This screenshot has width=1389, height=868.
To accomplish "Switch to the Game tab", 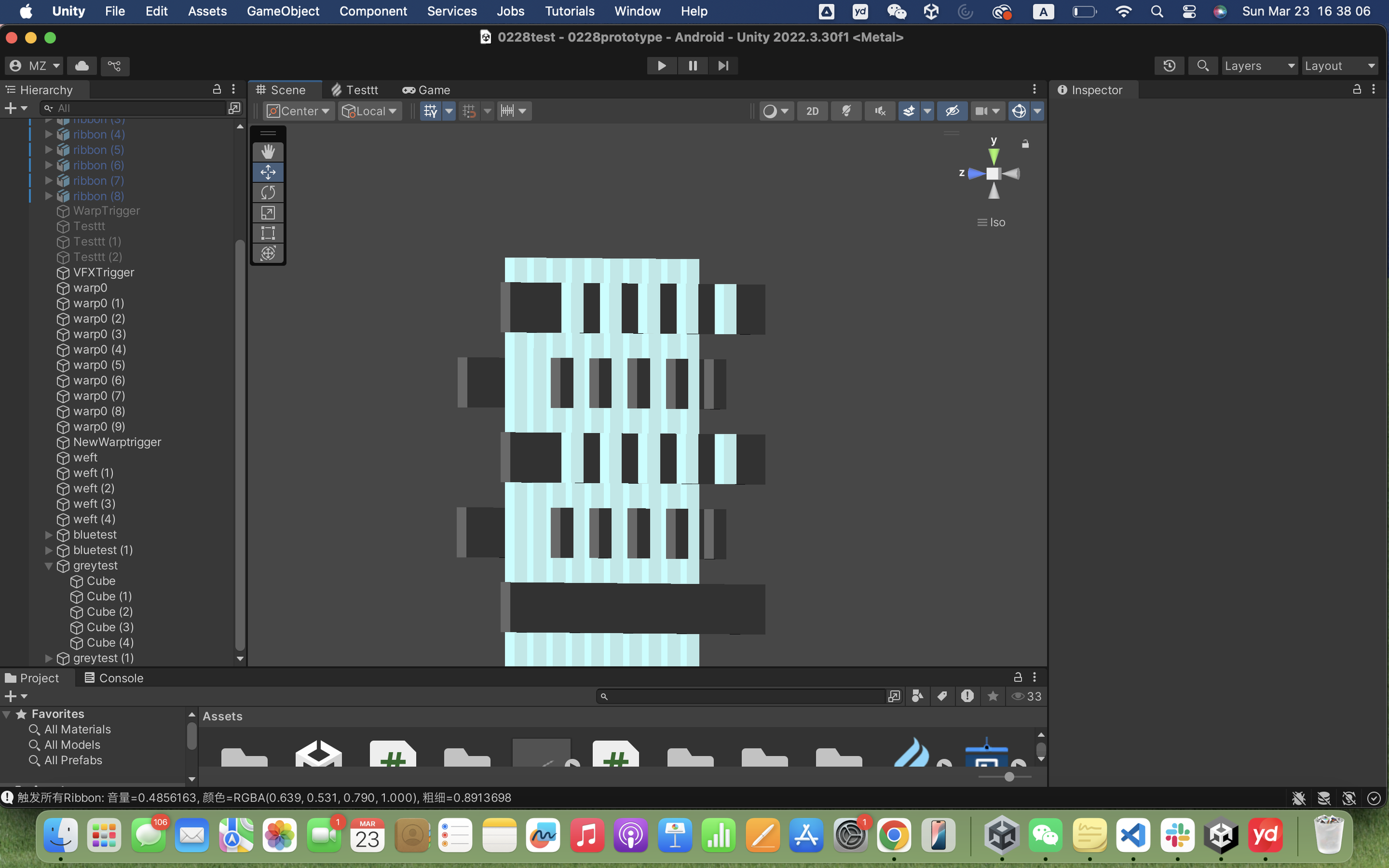I will click(x=426, y=89).
